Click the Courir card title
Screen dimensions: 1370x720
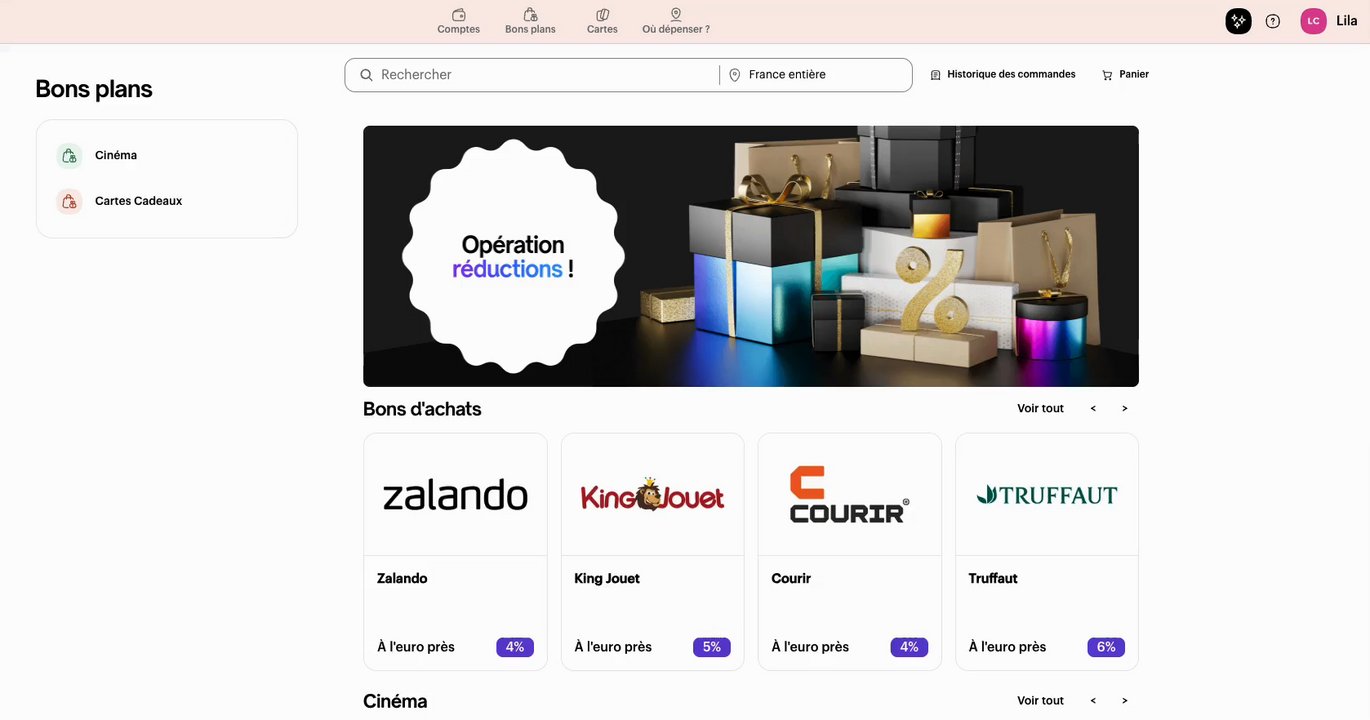(791, 578)
